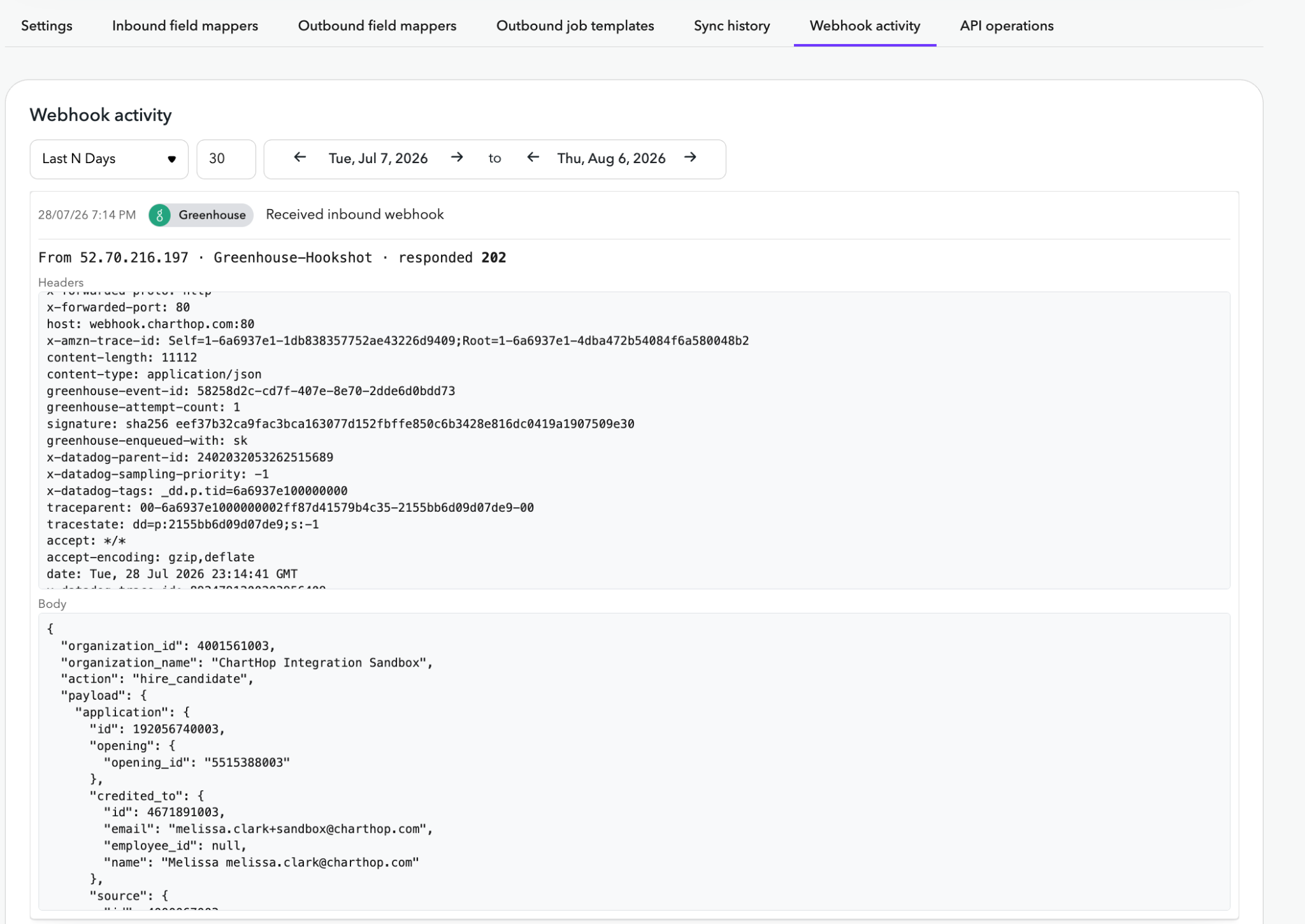
Task: Click the tracestate header line
Action: [x=183, y=524]
